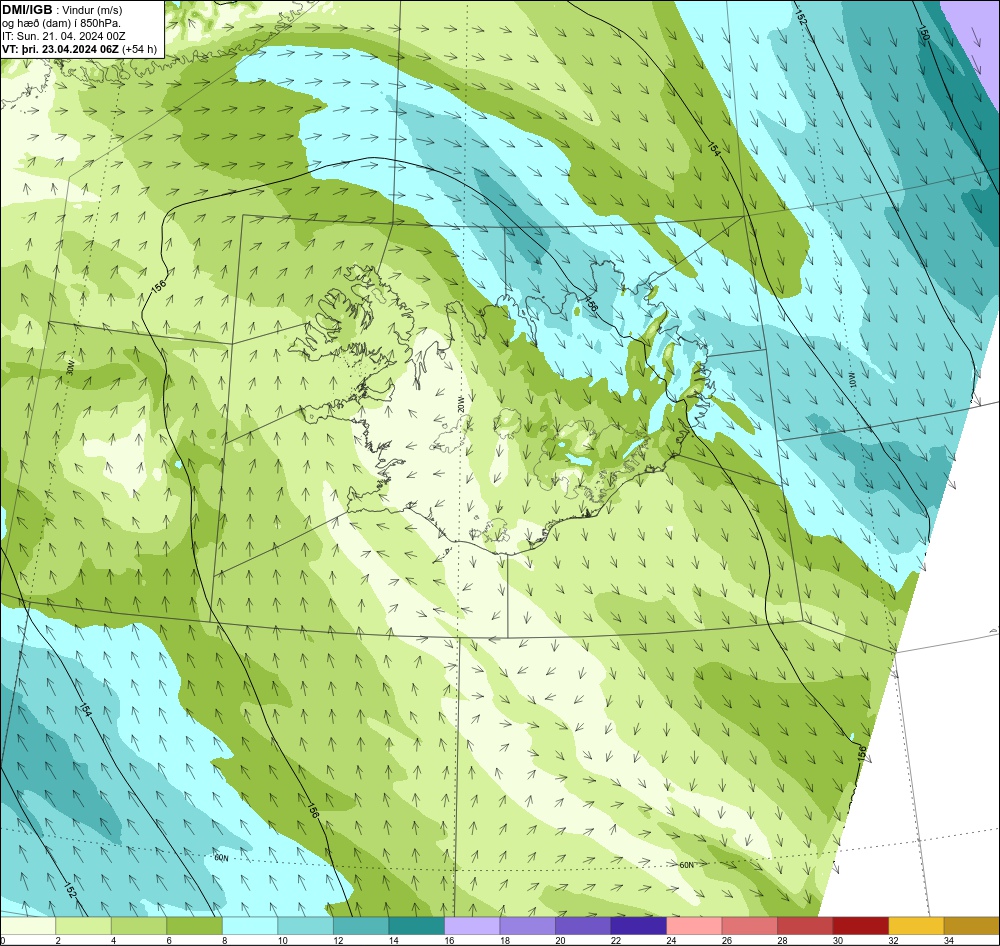
Task: Click the 156 contour label over northern Iceland
Action: click(x=591, y=304)
